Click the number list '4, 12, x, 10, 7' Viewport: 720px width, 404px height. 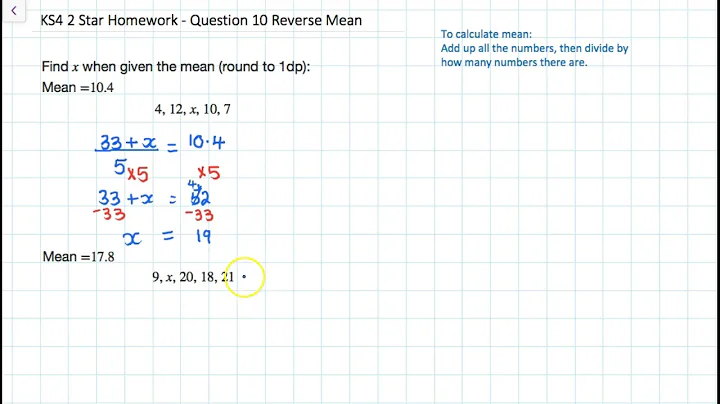coord(192,109)
